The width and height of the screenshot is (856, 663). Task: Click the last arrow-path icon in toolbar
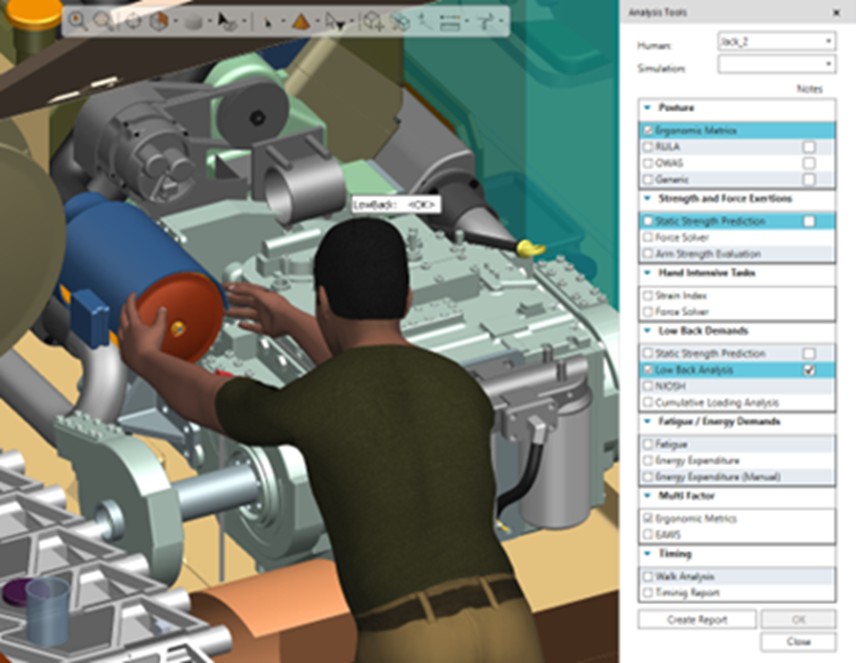[x=485, y=22]
